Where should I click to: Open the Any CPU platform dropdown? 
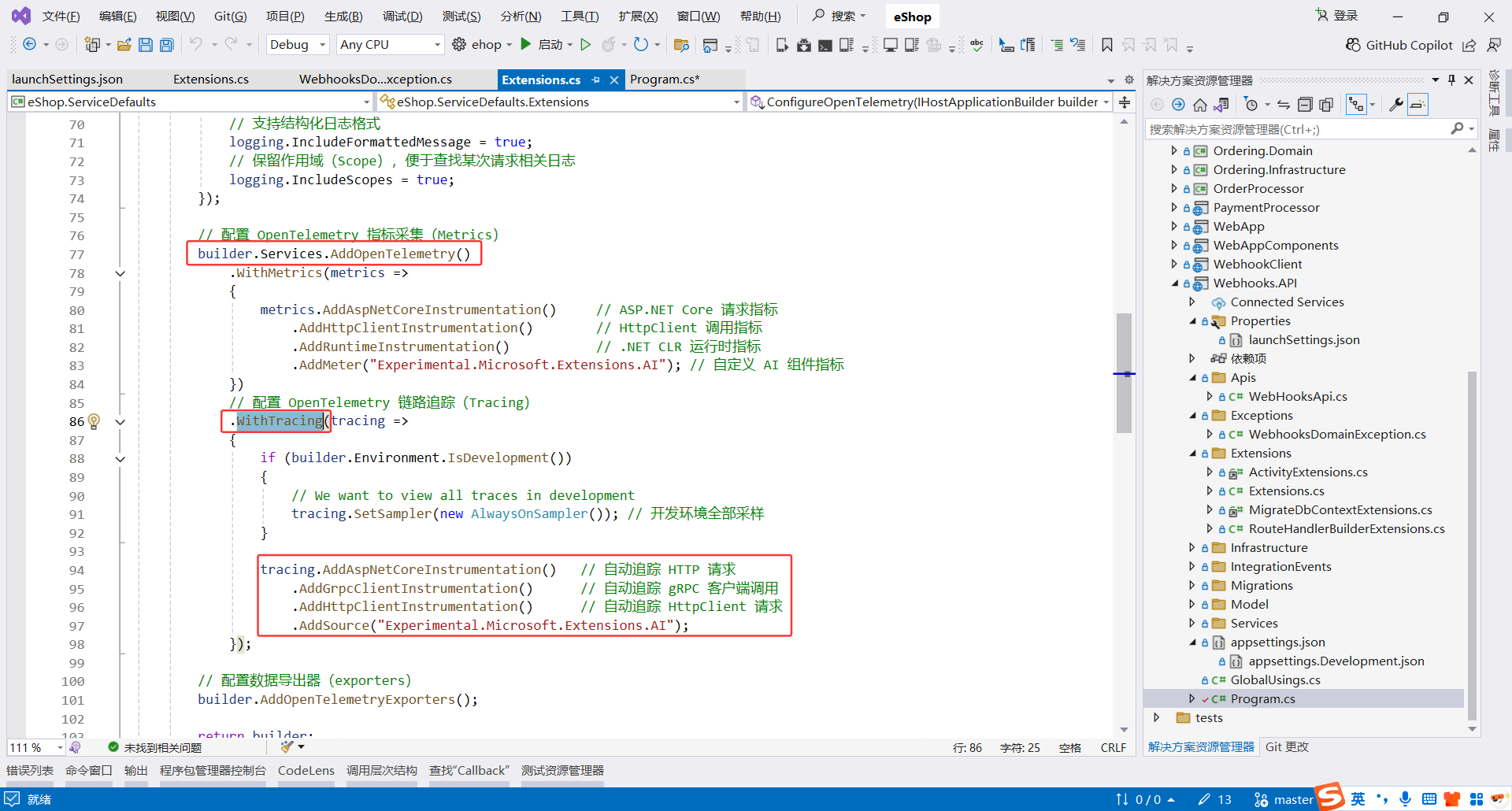(388, 45)
